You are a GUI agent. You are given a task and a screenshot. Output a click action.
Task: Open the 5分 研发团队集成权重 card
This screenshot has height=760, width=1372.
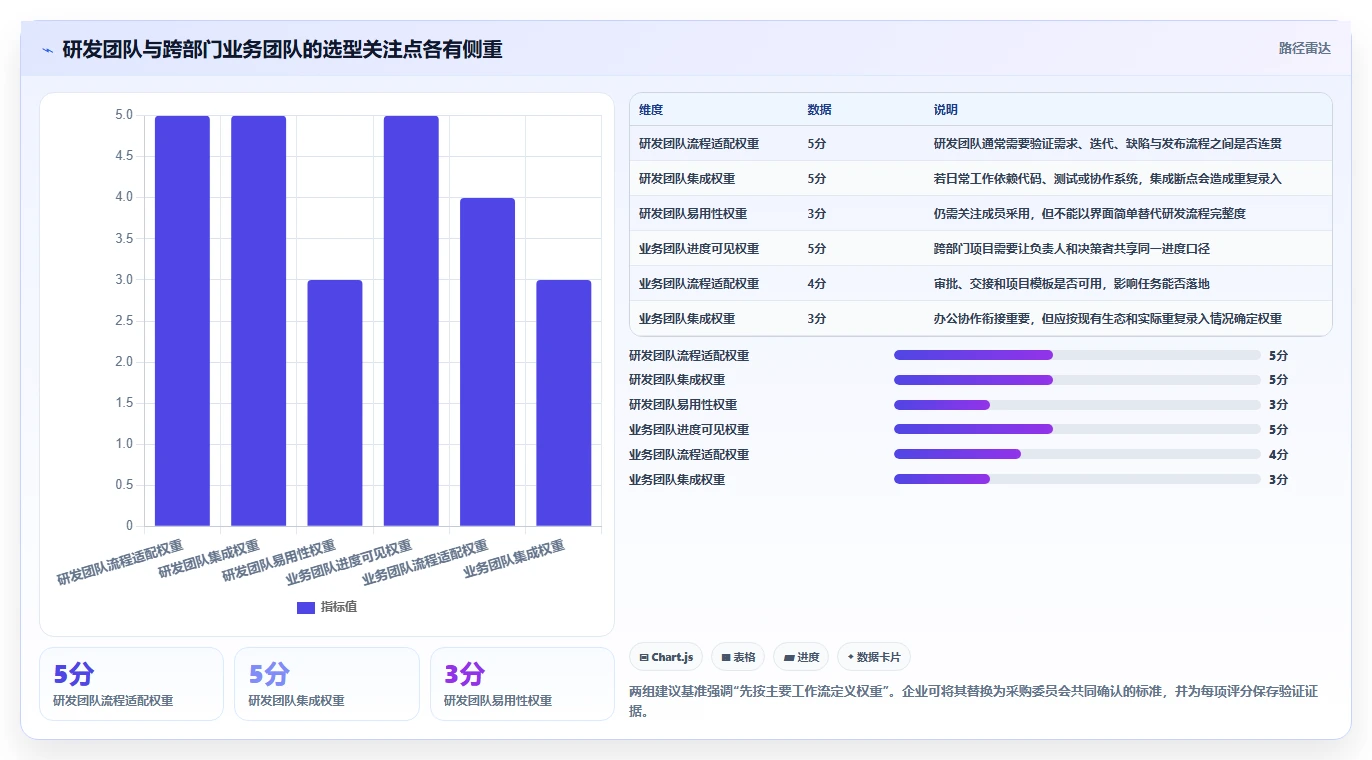point(326,684)
